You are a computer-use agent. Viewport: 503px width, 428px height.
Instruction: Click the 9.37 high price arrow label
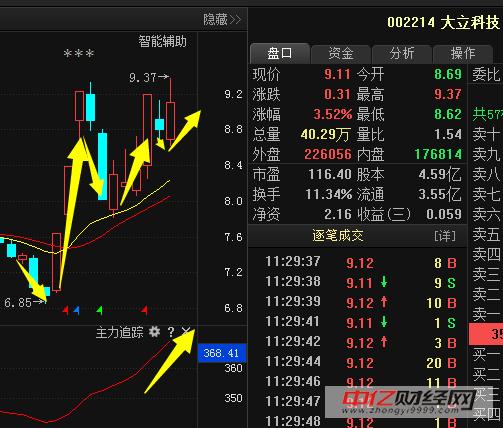149,78
